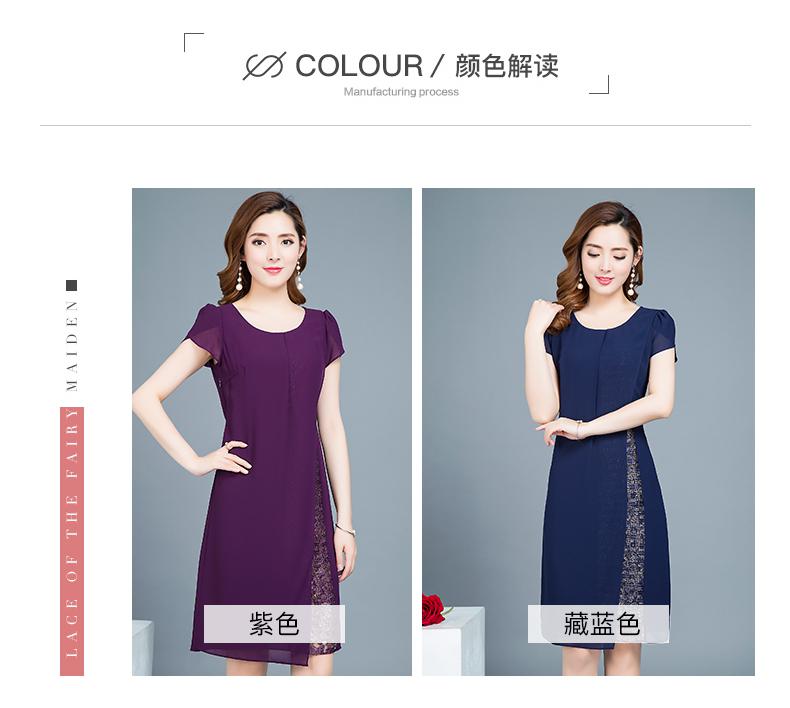Click the red rose in the navy photo

[x=432, y=610]
